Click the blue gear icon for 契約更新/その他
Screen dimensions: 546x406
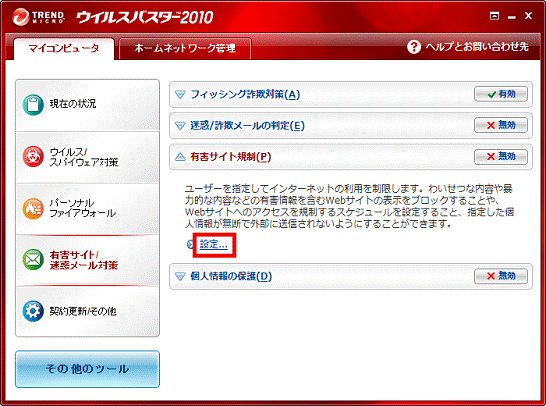pos(33,311)
